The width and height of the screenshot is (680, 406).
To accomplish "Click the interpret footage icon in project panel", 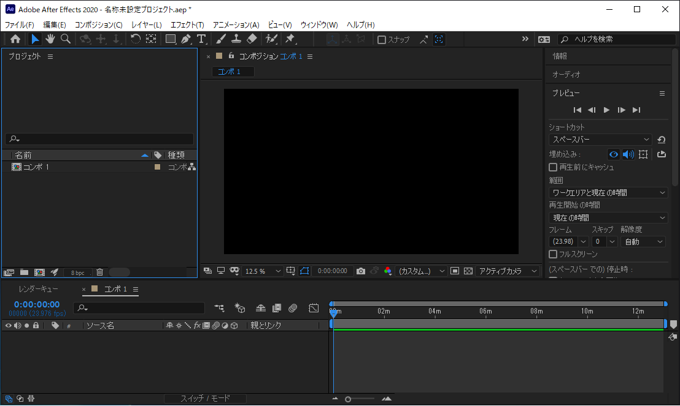I will click(x=9, y=272).
